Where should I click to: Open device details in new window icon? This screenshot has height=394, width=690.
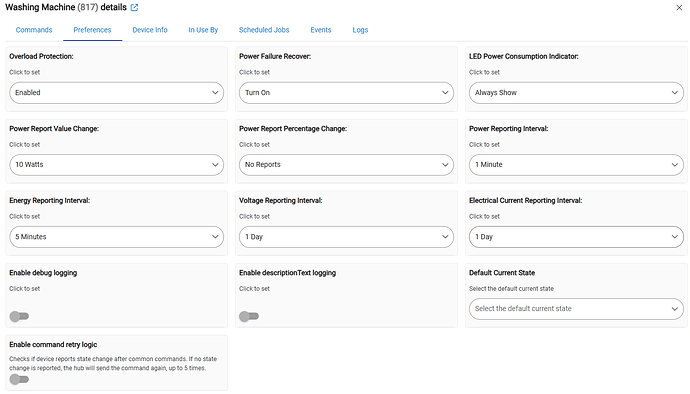(134, 7)
